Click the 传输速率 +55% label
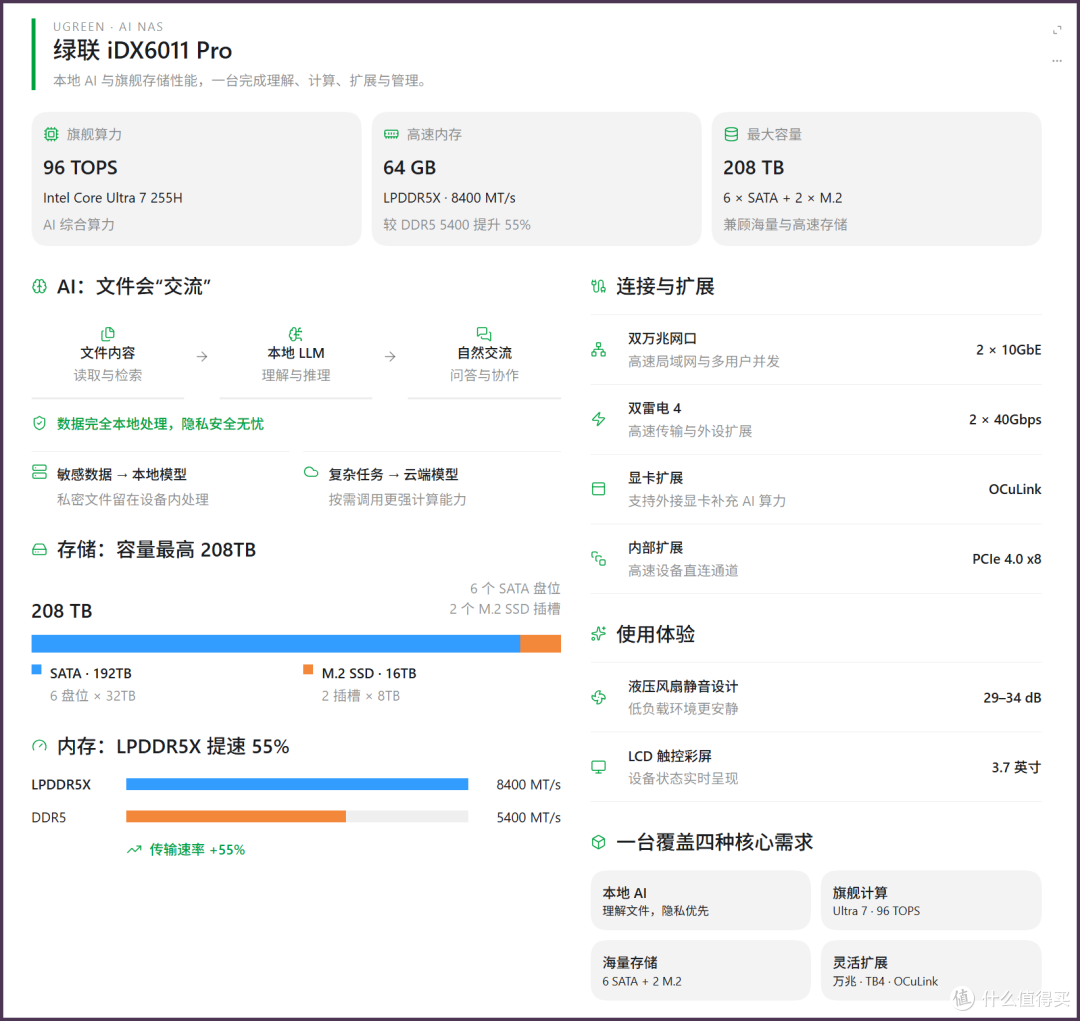This screenshot has height=1021, width=1080. 197,849
